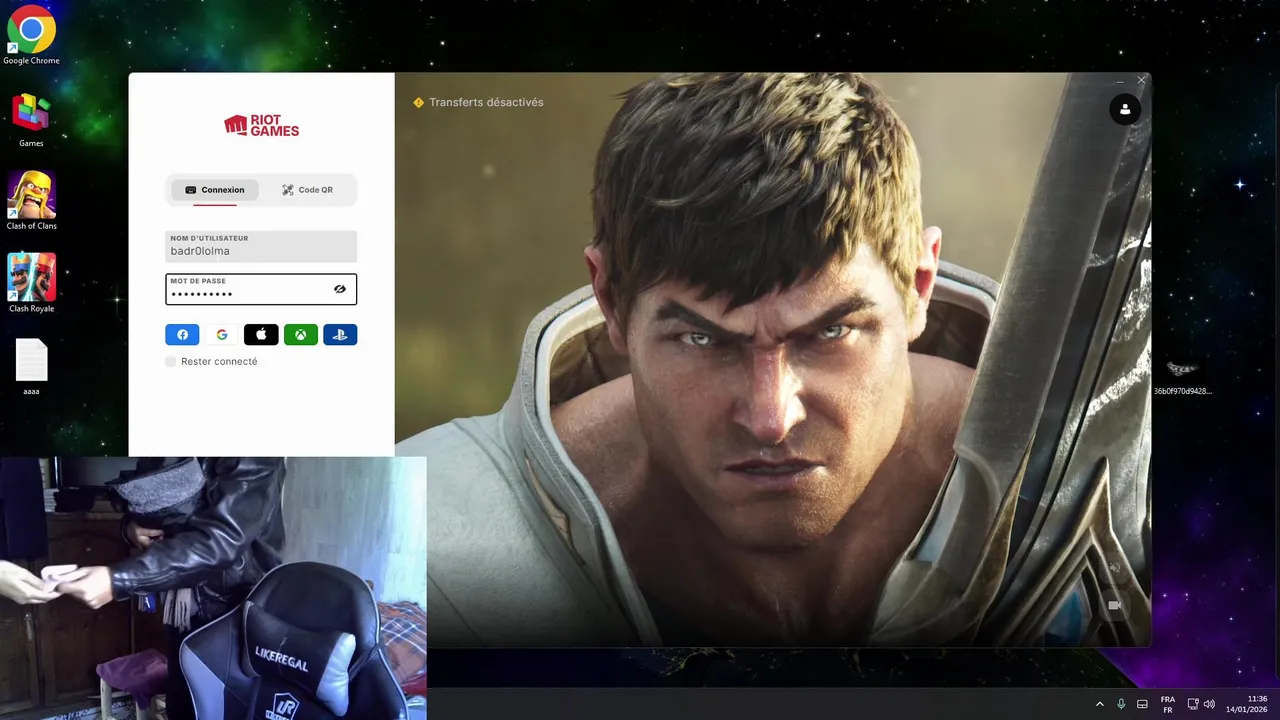The height and width of the screenshot is (720, 1280).
Task: Enable the Rester connecté checkbox
Action: [171, 361]
